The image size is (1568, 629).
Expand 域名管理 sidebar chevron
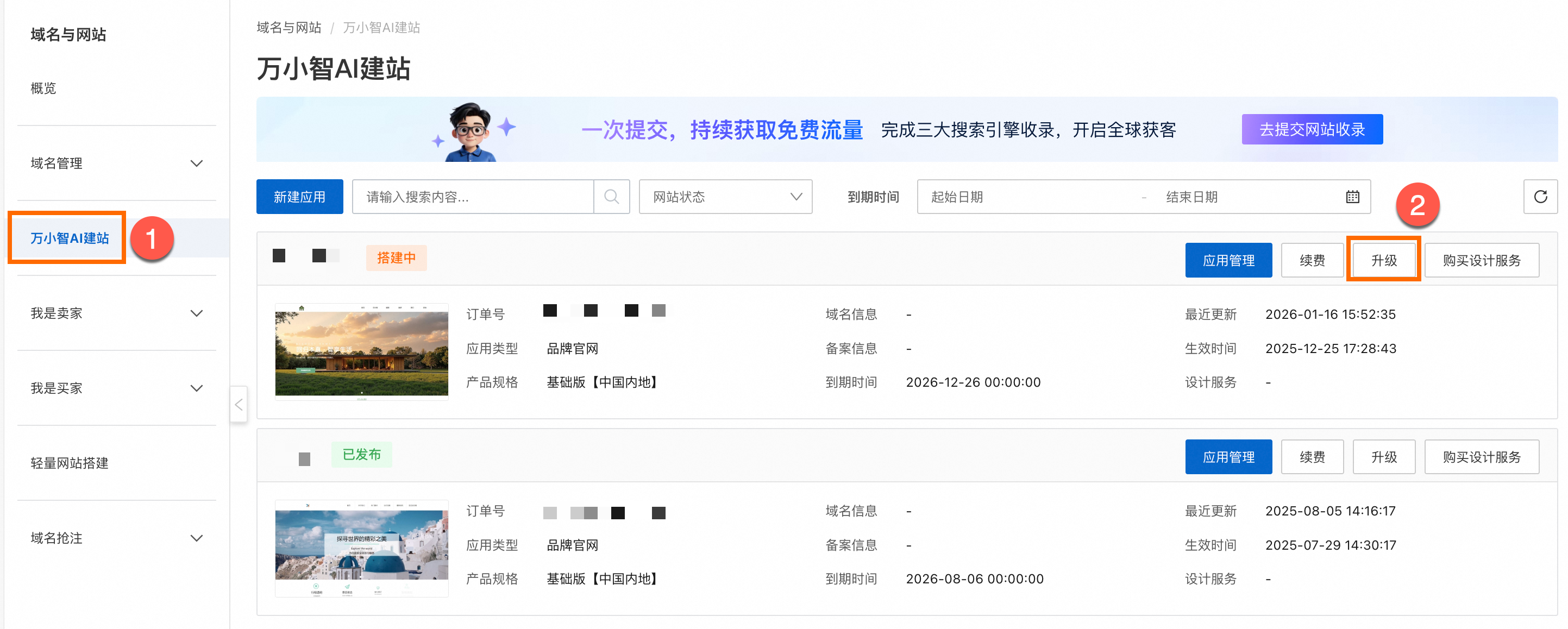point(196,163)
